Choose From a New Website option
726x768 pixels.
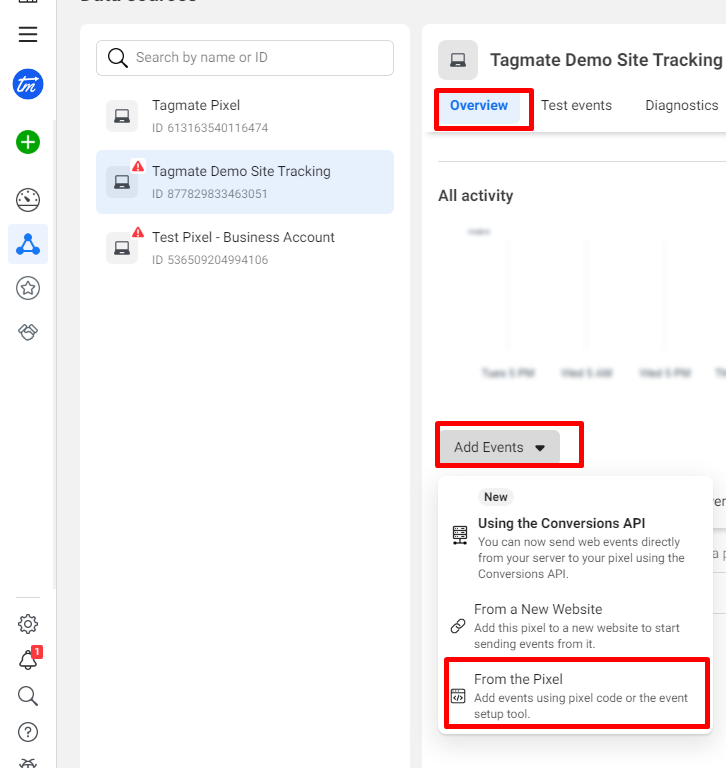pyautogui.click(x=575, y=625)
